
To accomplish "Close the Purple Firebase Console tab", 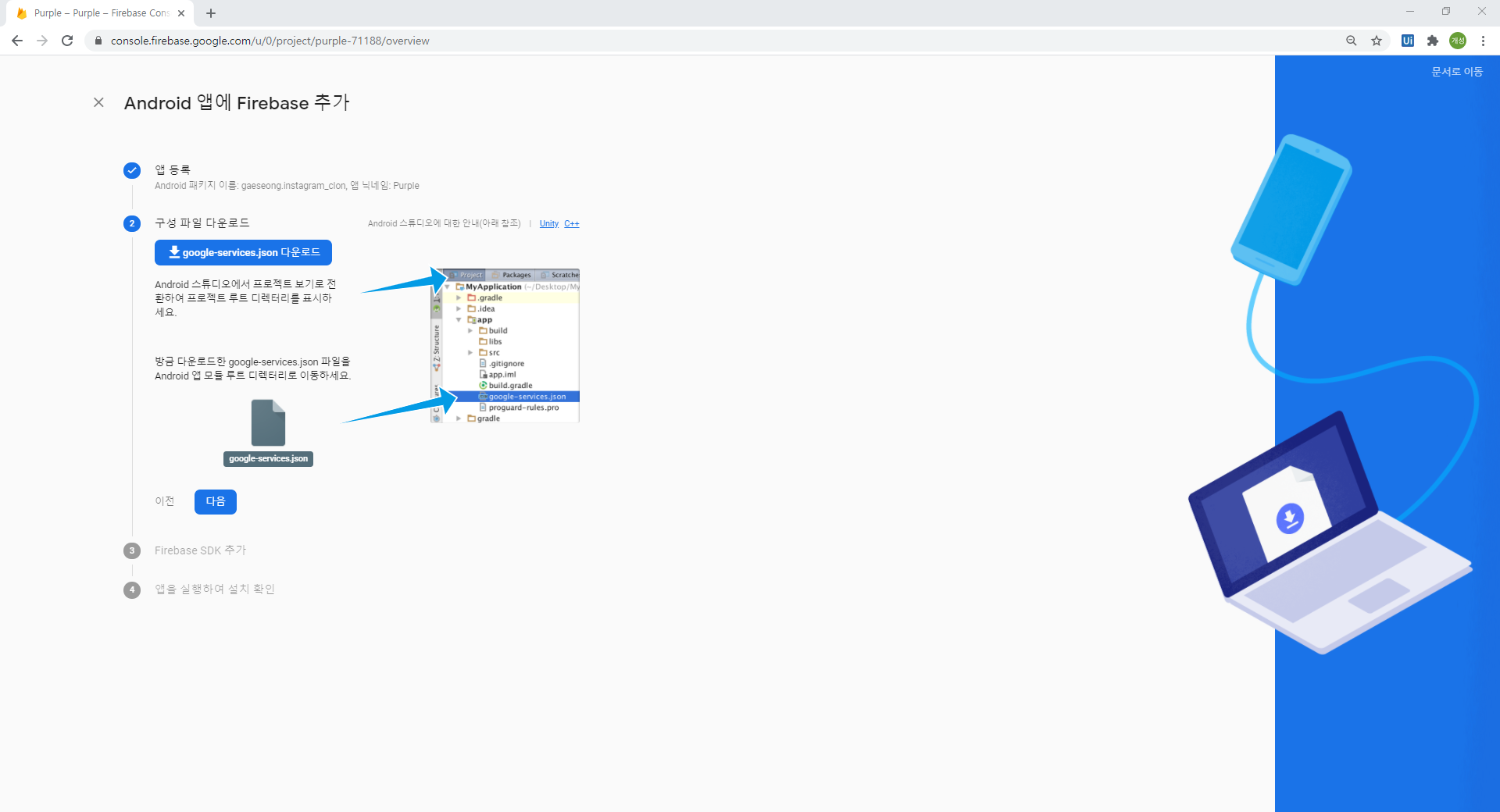I will pos(181,13).
